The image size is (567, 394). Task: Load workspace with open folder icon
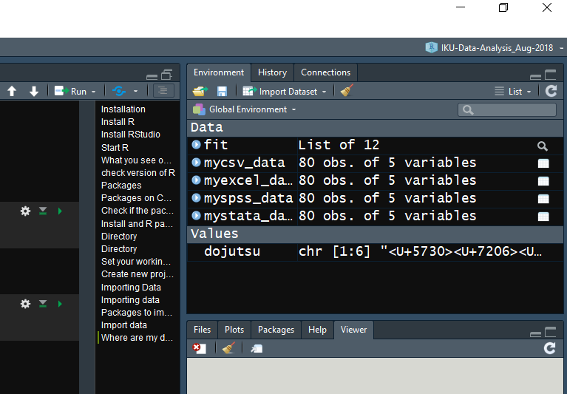tap(200, 91)
